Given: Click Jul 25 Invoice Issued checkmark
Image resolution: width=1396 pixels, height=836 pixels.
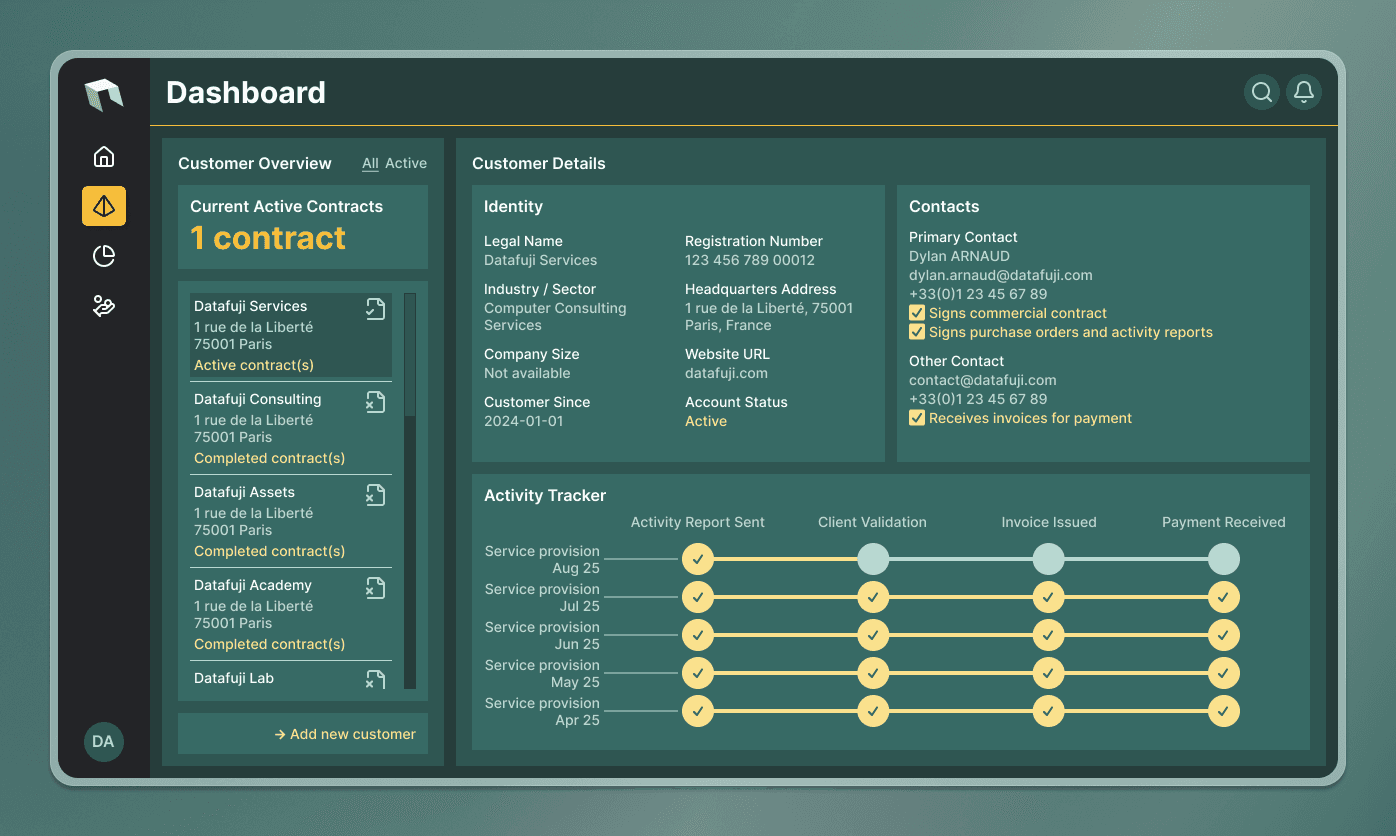Looking at the screenshot, I should pos(1048,597).
